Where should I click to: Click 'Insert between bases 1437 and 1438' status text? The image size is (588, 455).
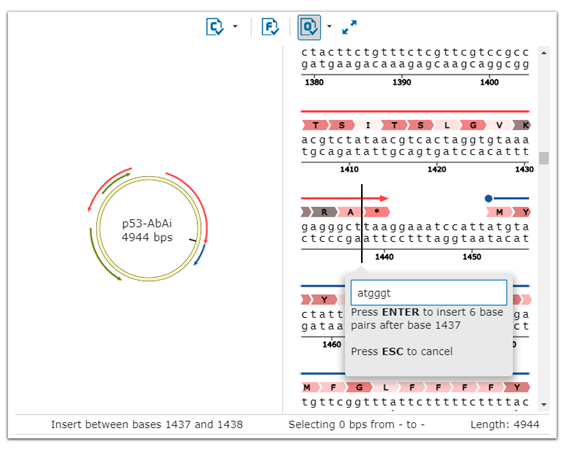147,424
